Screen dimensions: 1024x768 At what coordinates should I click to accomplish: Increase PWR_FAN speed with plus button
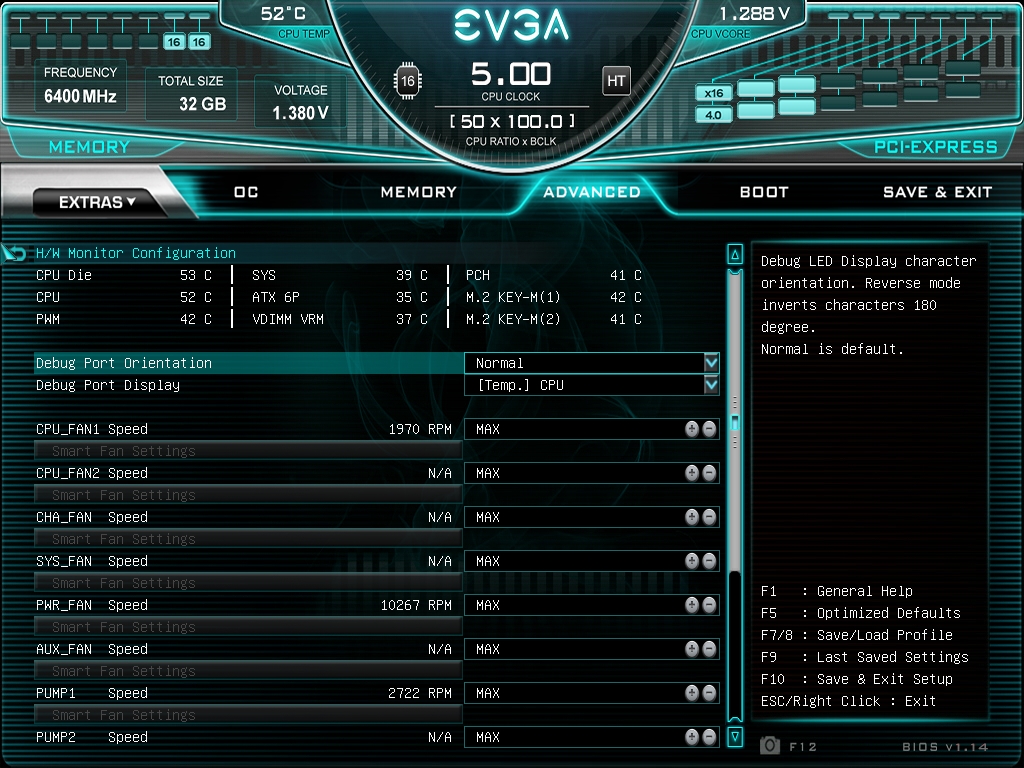[x=692, y=605]
